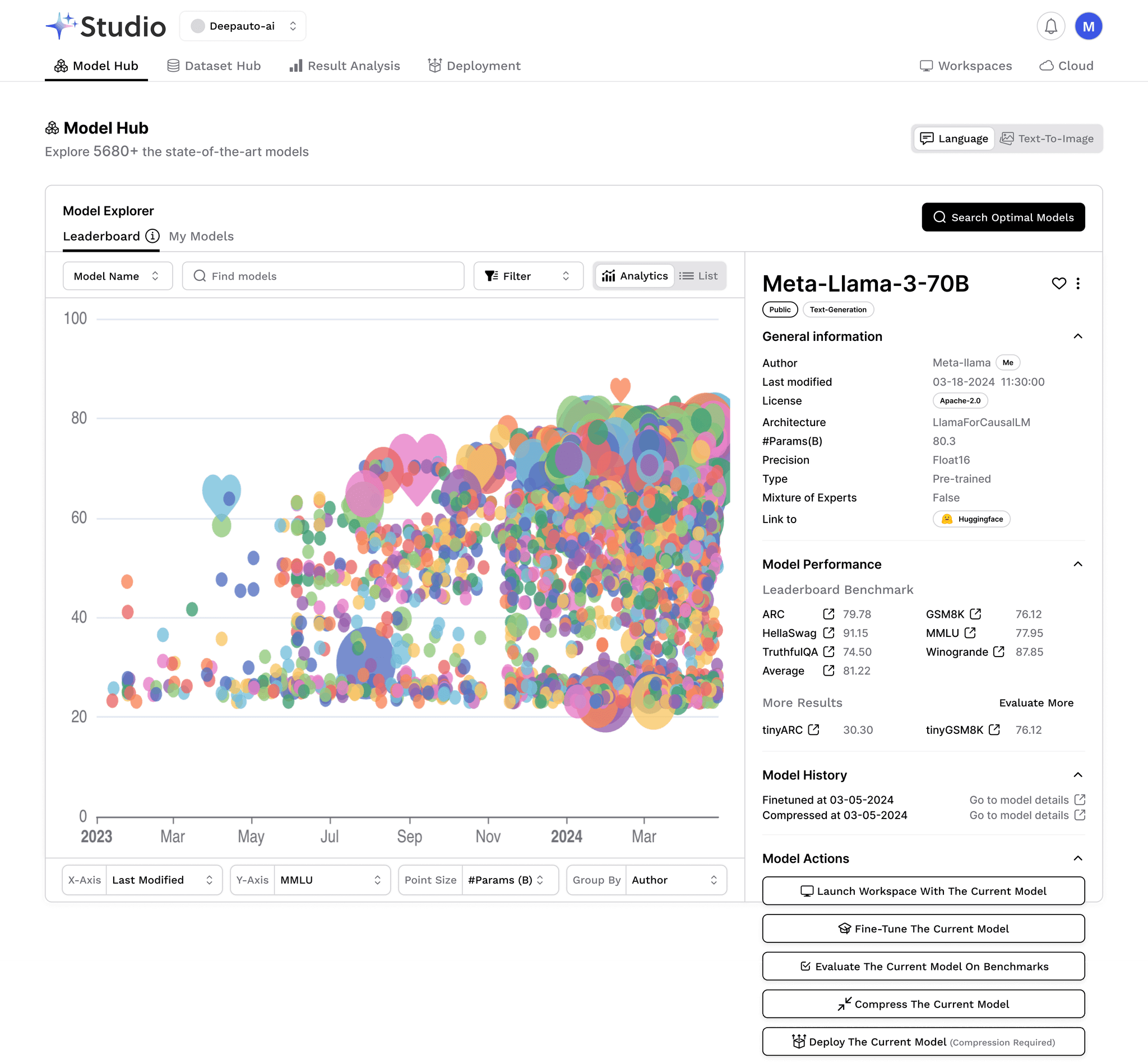Select the Analytics view toggle
This screenshot has width=1148, height=1063.
coord(635,276)
